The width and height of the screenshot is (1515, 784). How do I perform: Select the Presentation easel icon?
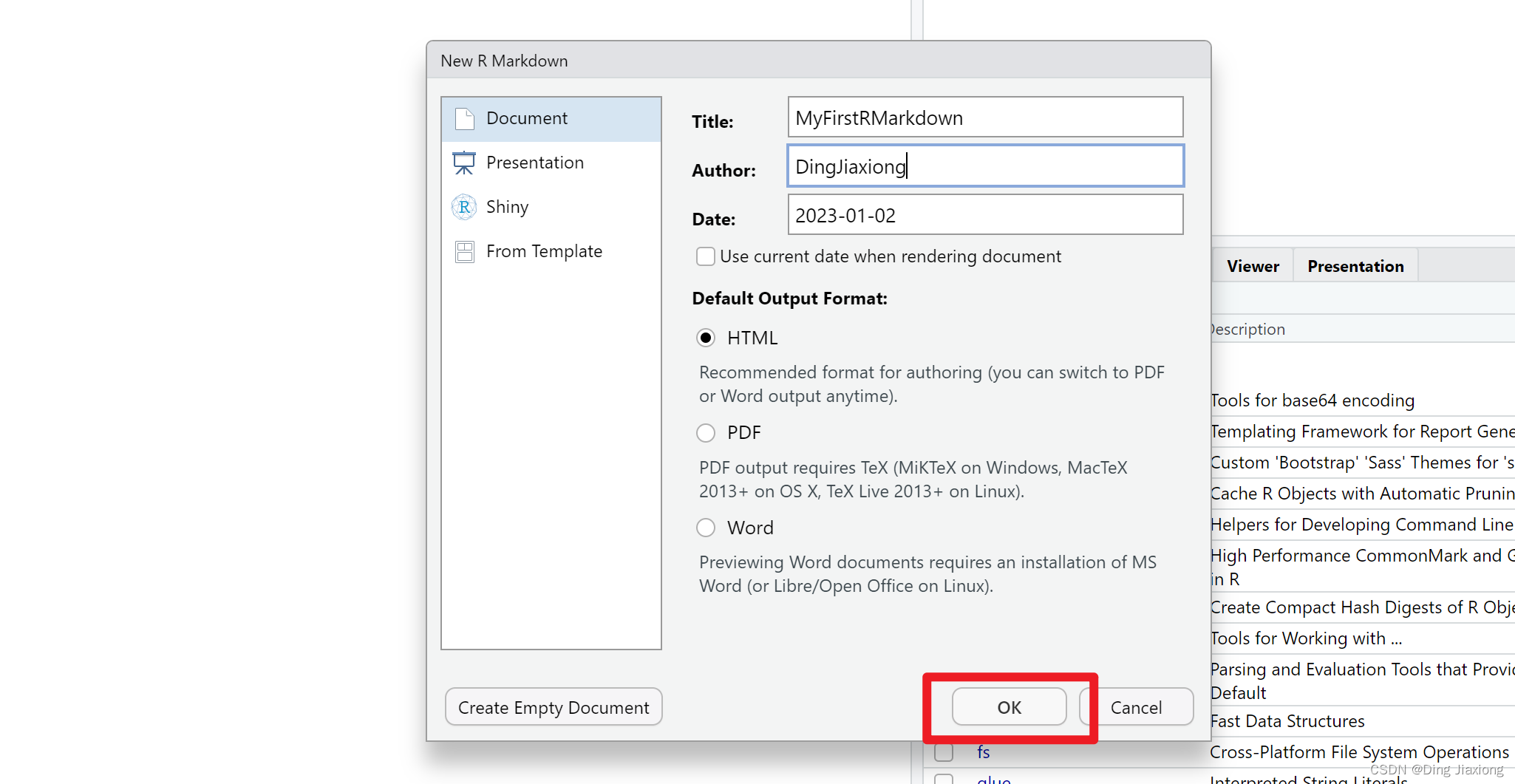464,163
